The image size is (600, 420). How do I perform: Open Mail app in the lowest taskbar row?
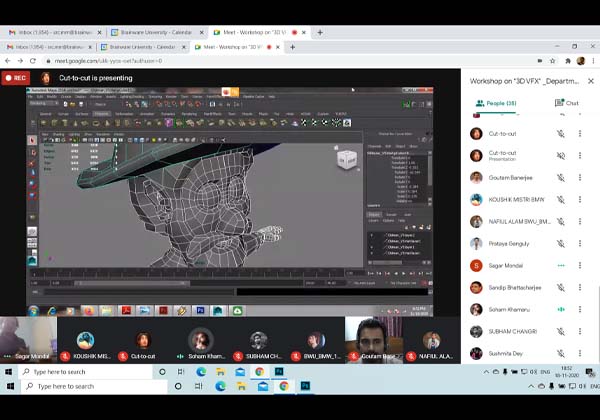coord(263,386)
